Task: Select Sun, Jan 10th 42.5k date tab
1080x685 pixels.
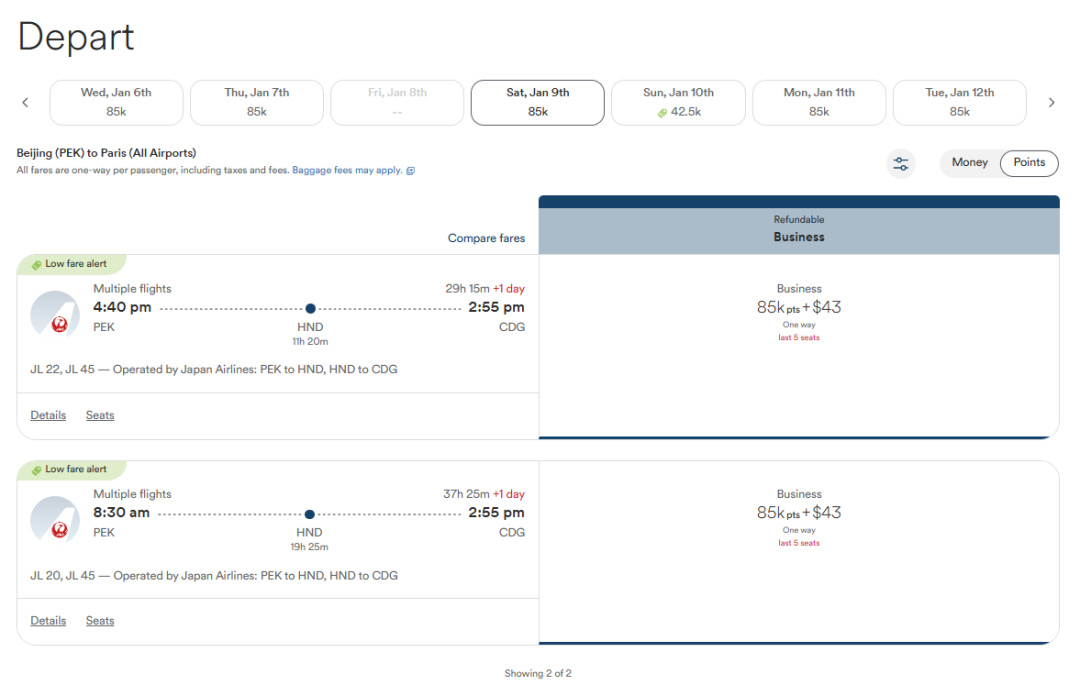Action: pyautogui.click(x=678, y=103)
